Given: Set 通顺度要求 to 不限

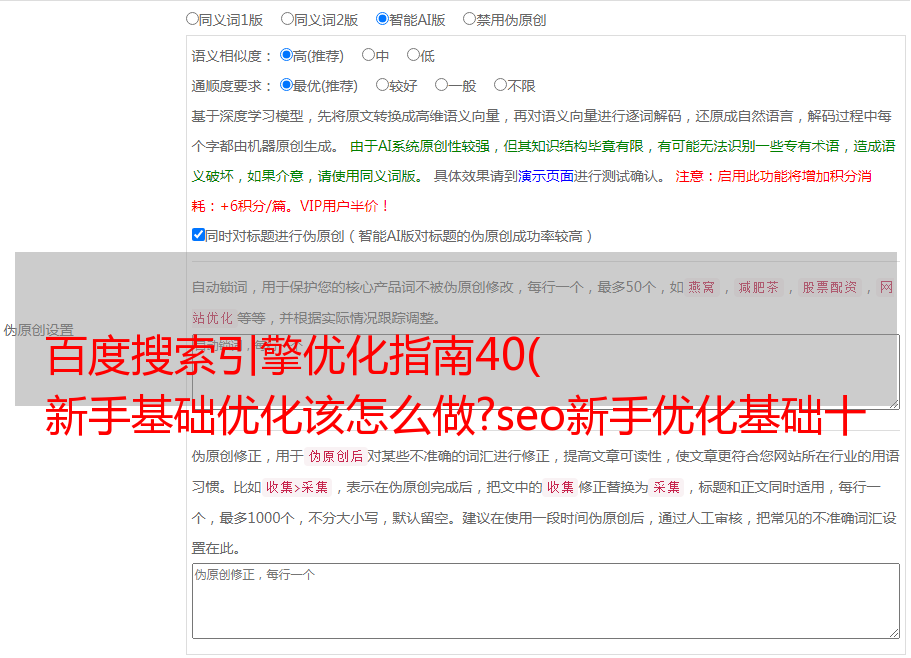Looking at the screenshot, I should pyautogui.click(x=500, y=85).
